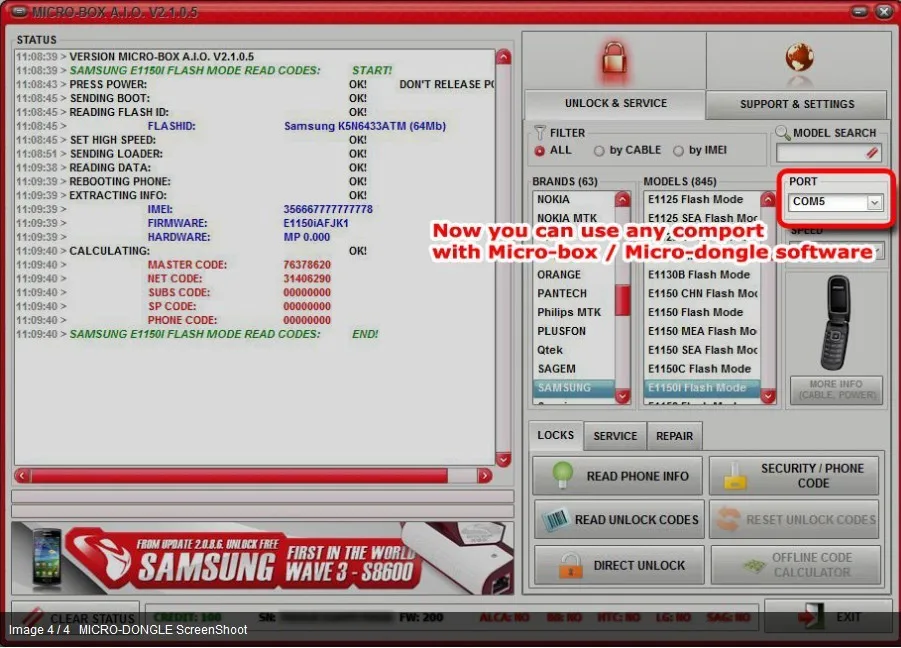Click the yellow lock Security / Phone Code icon
Viewport: 901px width, 648px height.
coord(735,476)
